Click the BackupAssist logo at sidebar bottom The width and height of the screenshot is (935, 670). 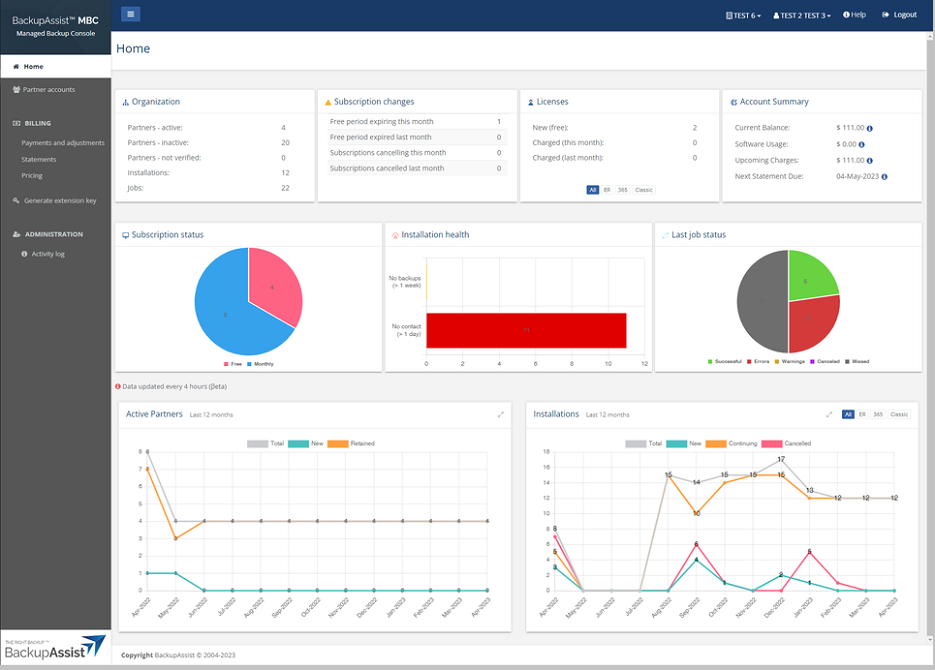tap(55, 647)
